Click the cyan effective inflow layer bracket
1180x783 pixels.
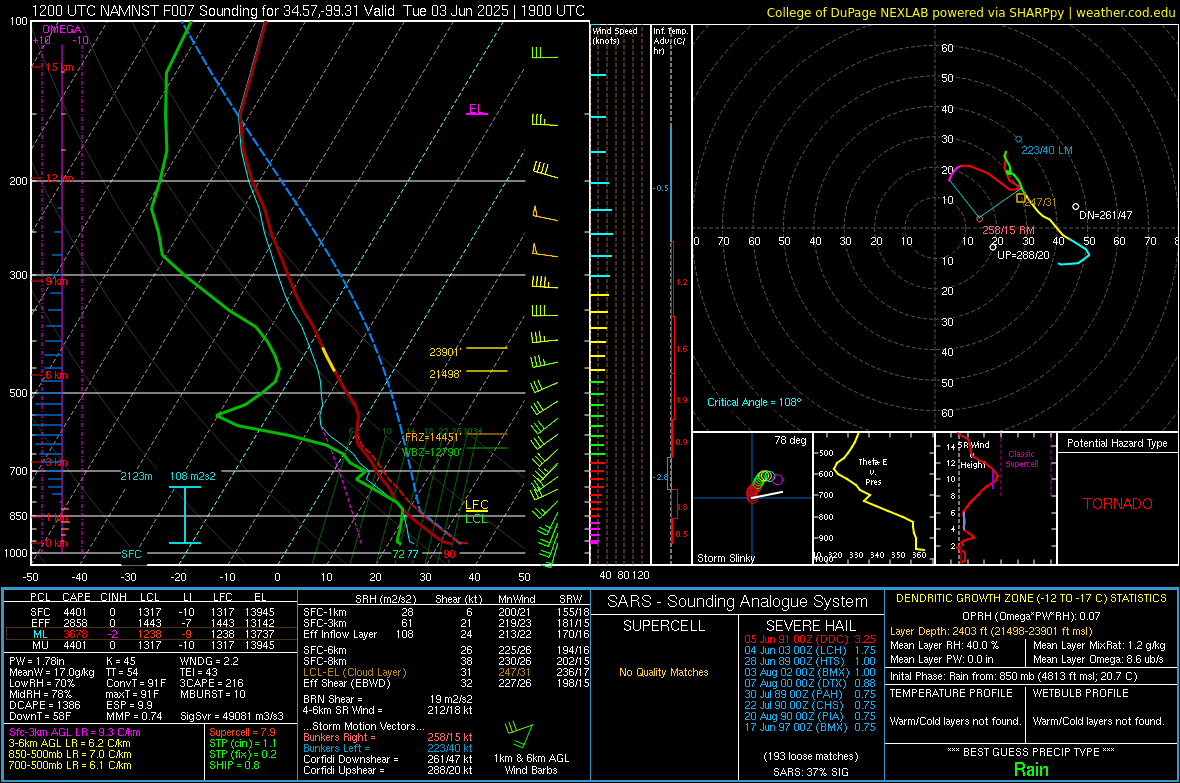185,515
